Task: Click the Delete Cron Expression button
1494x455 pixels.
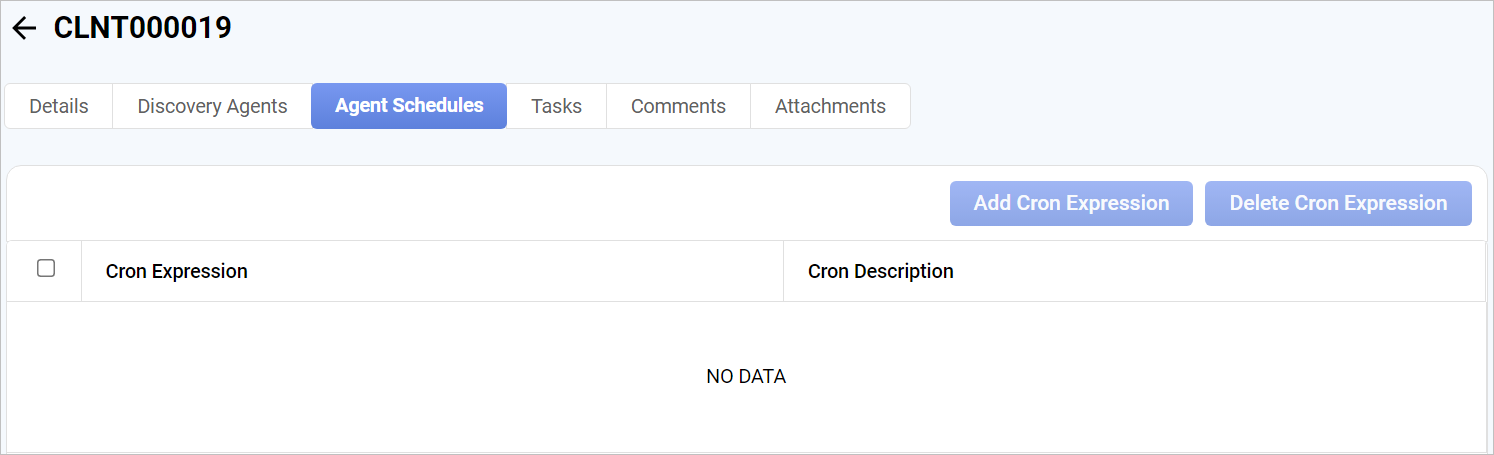Action: (x=1338, y=203)
